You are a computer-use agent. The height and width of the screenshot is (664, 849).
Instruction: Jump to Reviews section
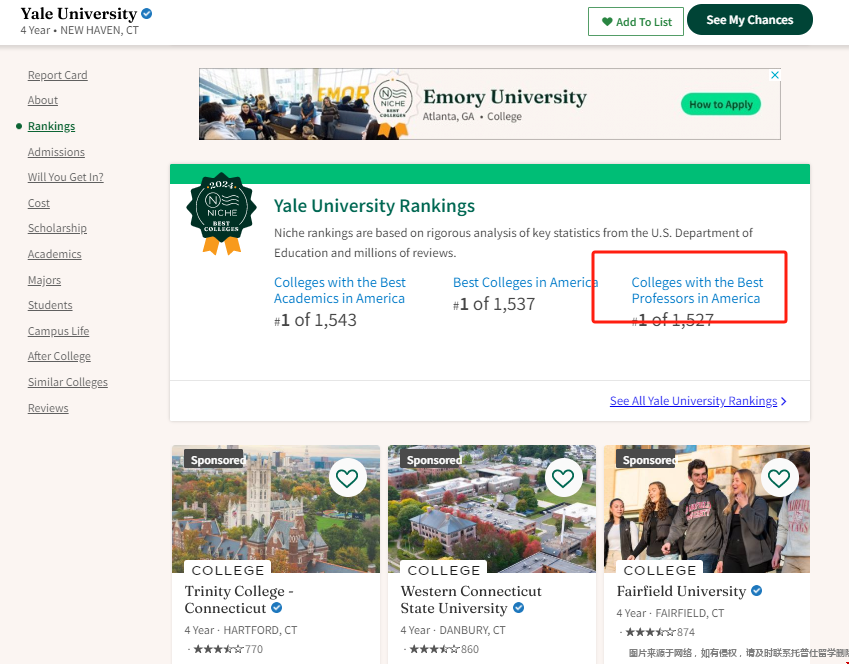coord(48,408)
